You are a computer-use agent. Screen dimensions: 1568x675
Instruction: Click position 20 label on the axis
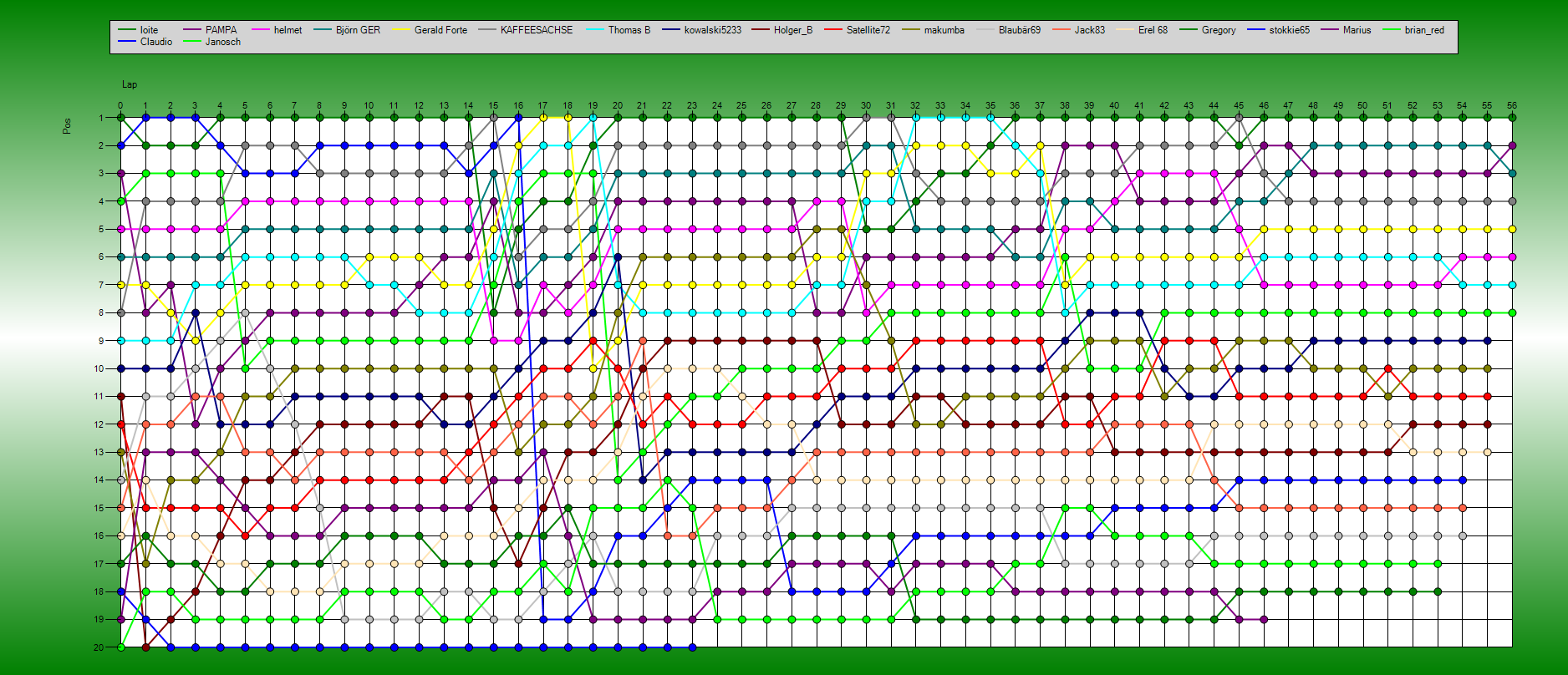tap(99, 647)
